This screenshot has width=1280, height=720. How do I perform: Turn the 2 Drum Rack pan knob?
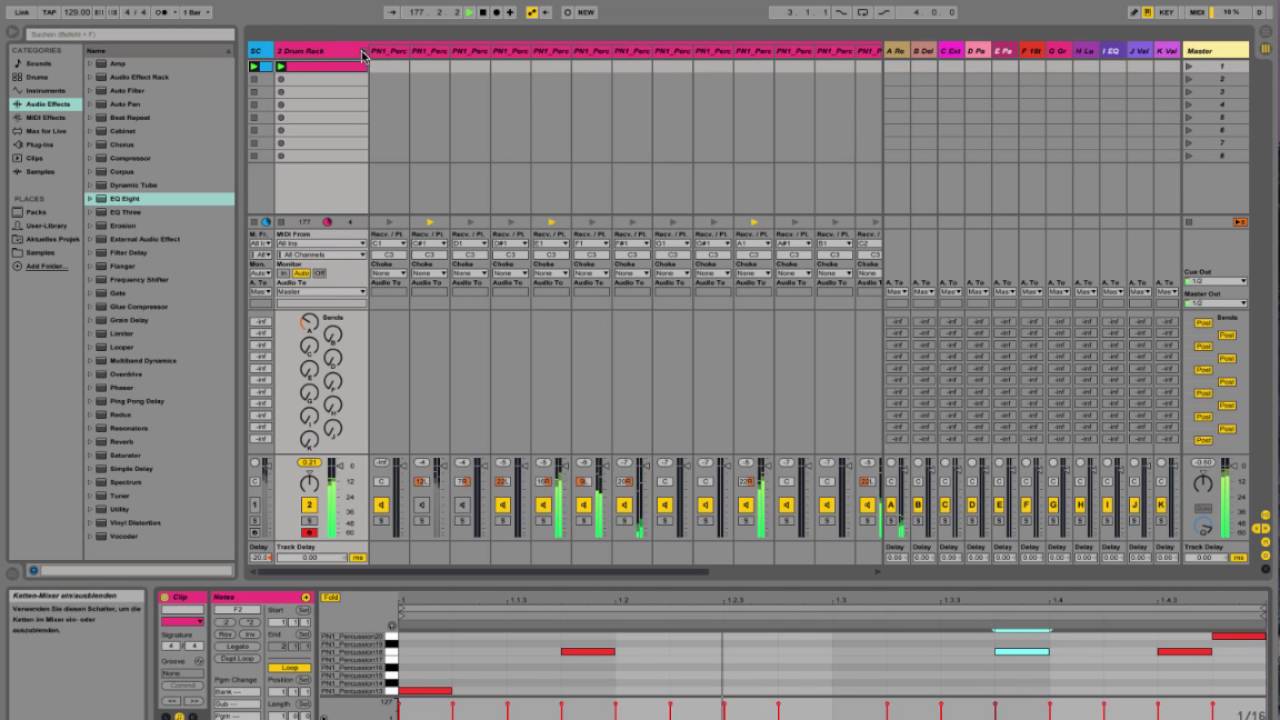(309, 484)
